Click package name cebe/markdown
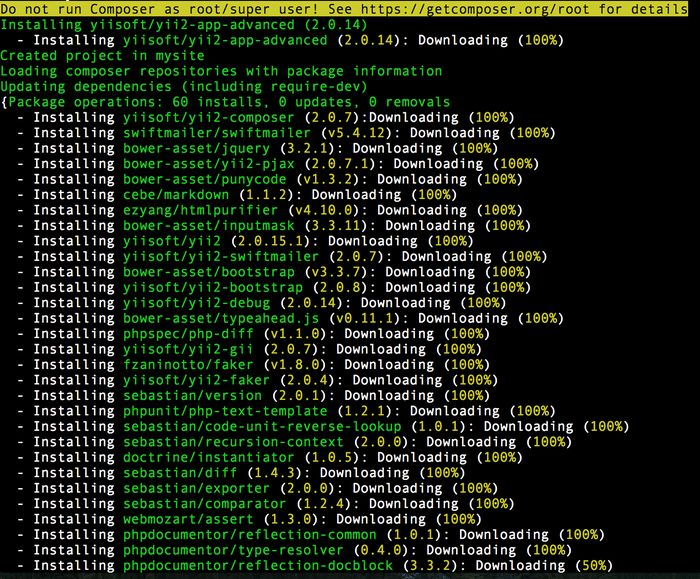The image size is (700, 579). point(176,195)
